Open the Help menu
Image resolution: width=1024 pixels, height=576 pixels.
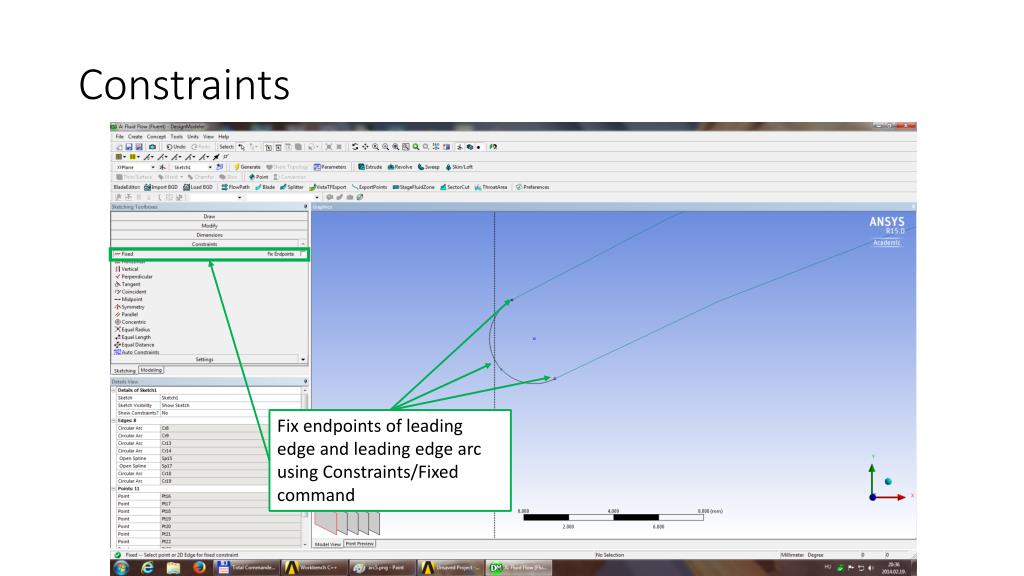point(224,137)
